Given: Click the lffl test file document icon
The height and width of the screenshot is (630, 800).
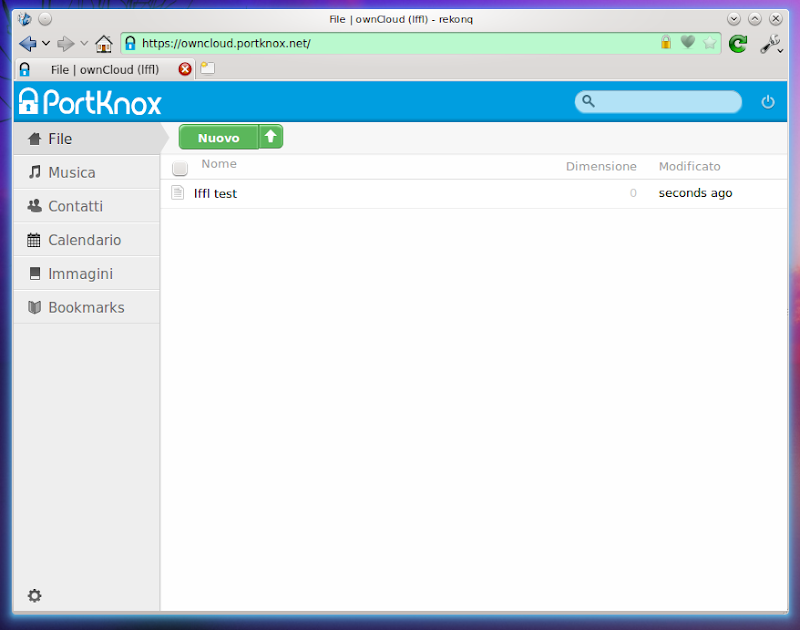Looking at the screenshot, I should point(178,193).
